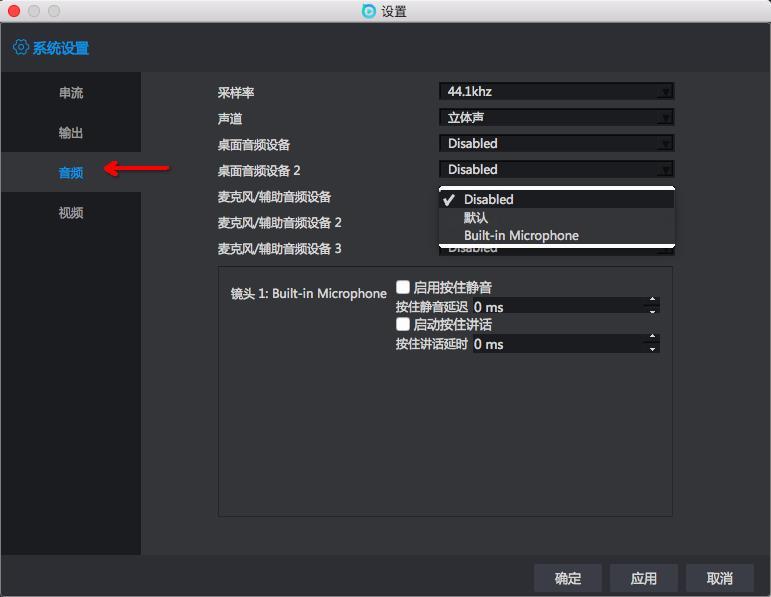Open the 采样率 44.1khz dropdown
This screenshot has width=771, height=597.
point(556,91)
